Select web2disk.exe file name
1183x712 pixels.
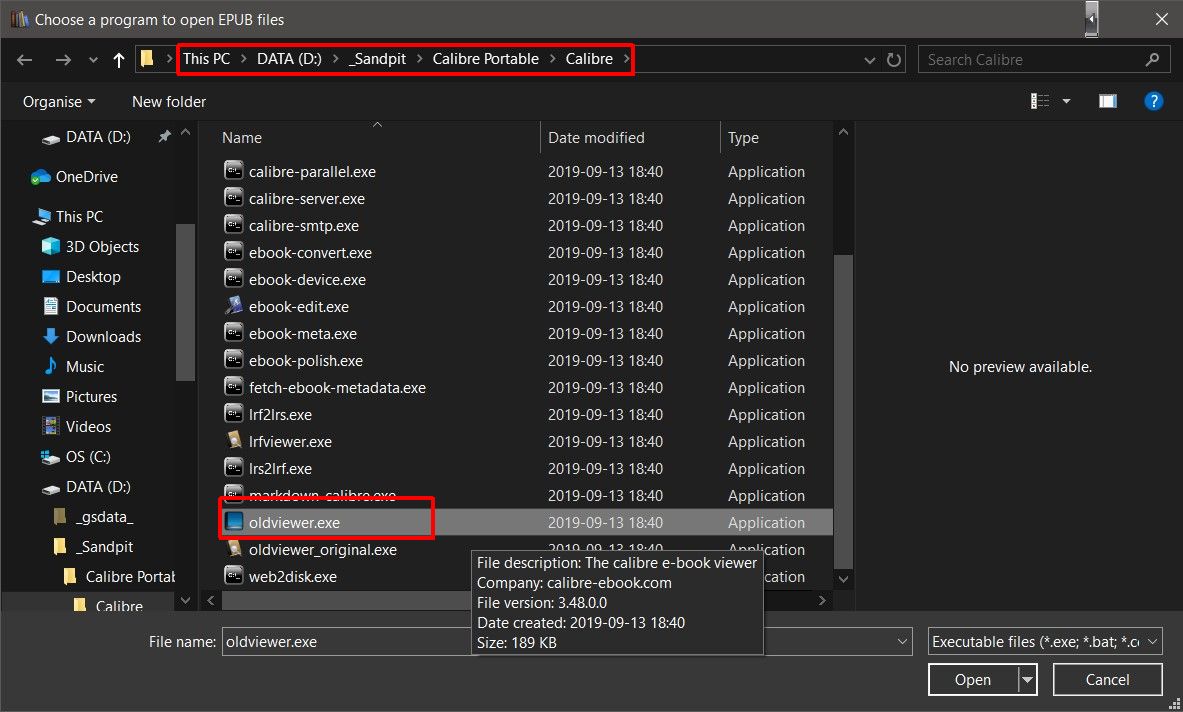[293, 577]
